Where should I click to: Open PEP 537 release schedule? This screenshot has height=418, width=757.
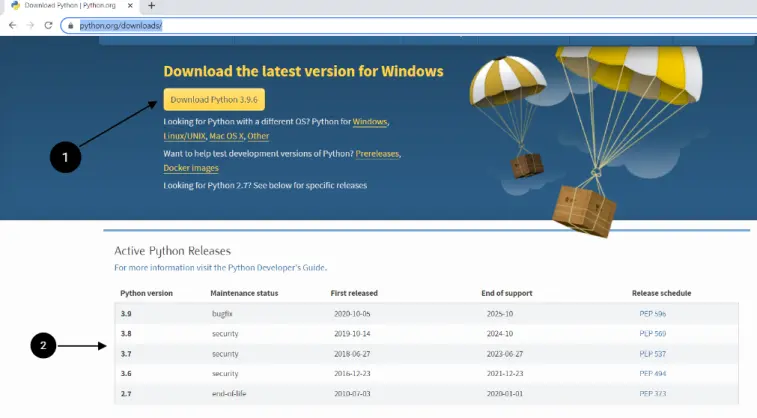pos(653,354)
